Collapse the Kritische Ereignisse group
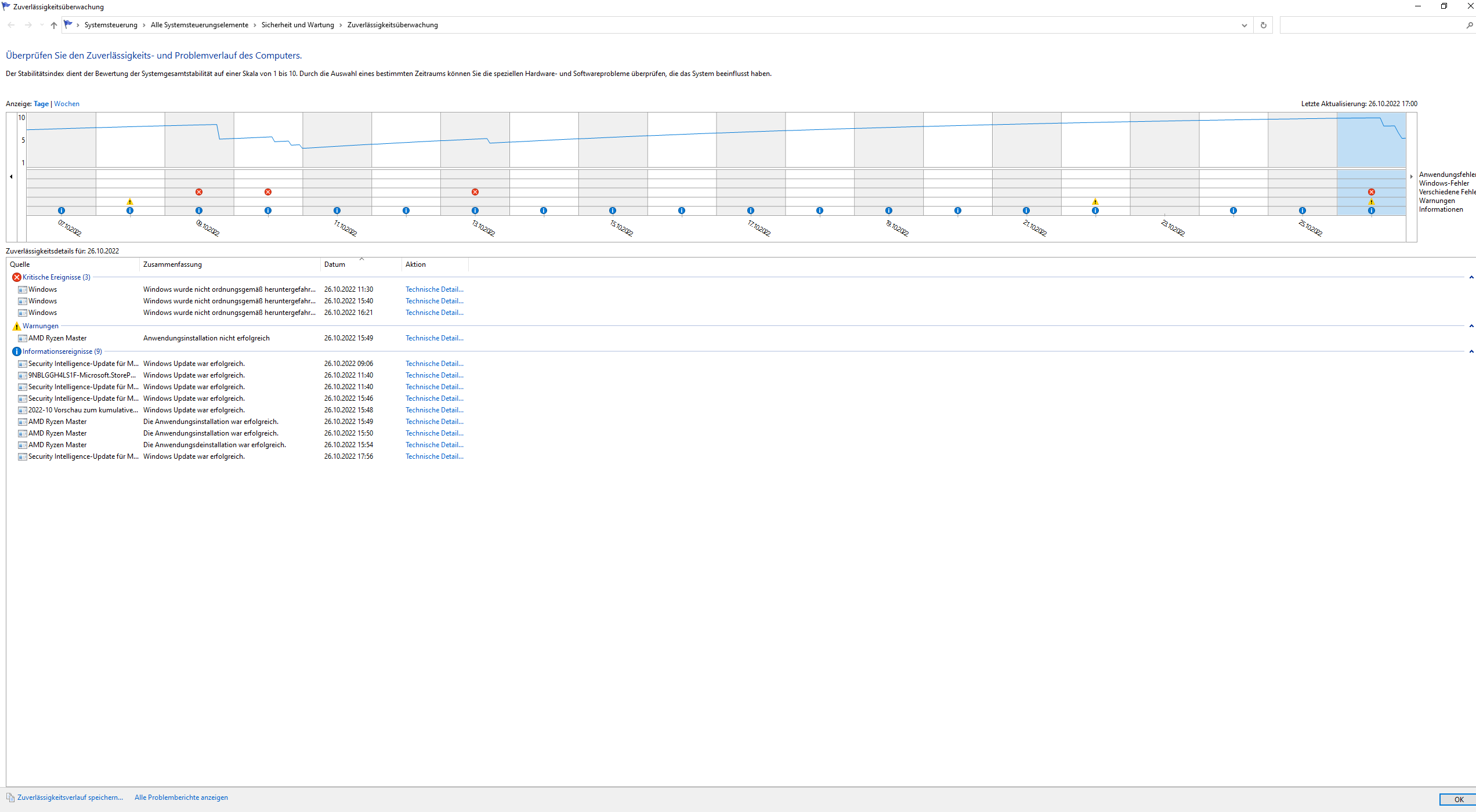Image resolution: width=1476 pixels, height=812 pixels. coord(1471,277)
